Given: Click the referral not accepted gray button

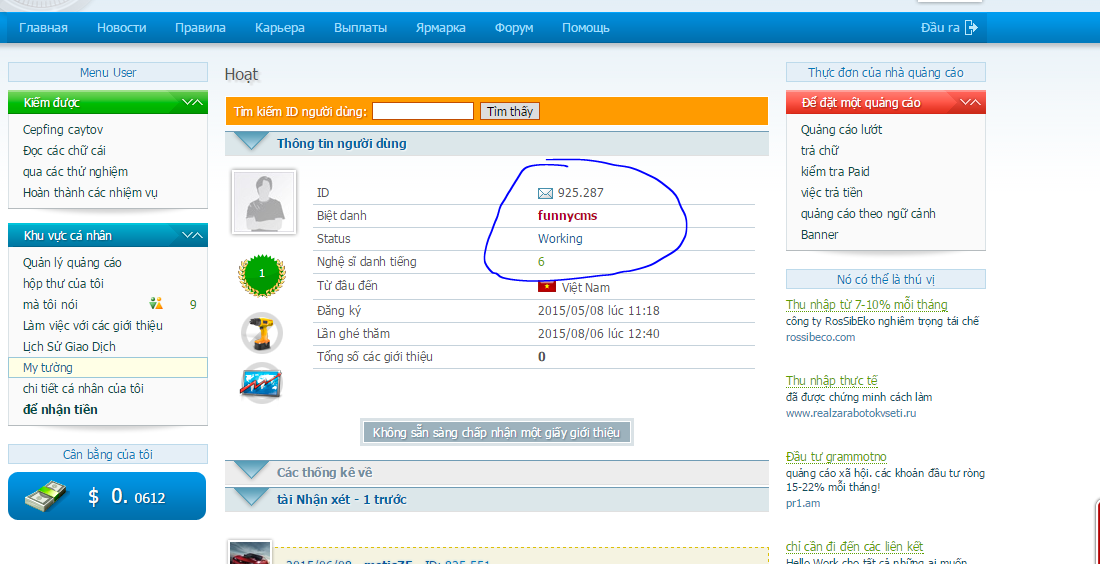Looking at the screenshot, I should click(x=497, y=432).
